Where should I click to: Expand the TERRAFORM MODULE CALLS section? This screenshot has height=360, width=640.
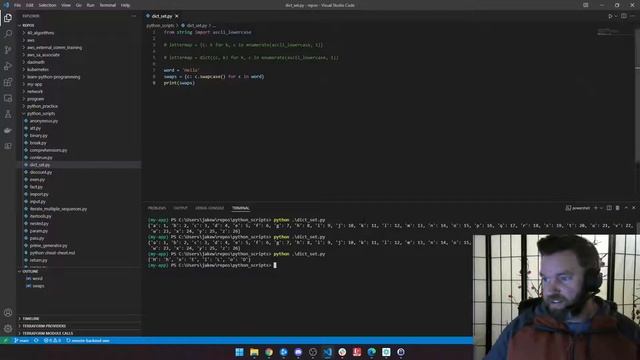click(47, 333)
